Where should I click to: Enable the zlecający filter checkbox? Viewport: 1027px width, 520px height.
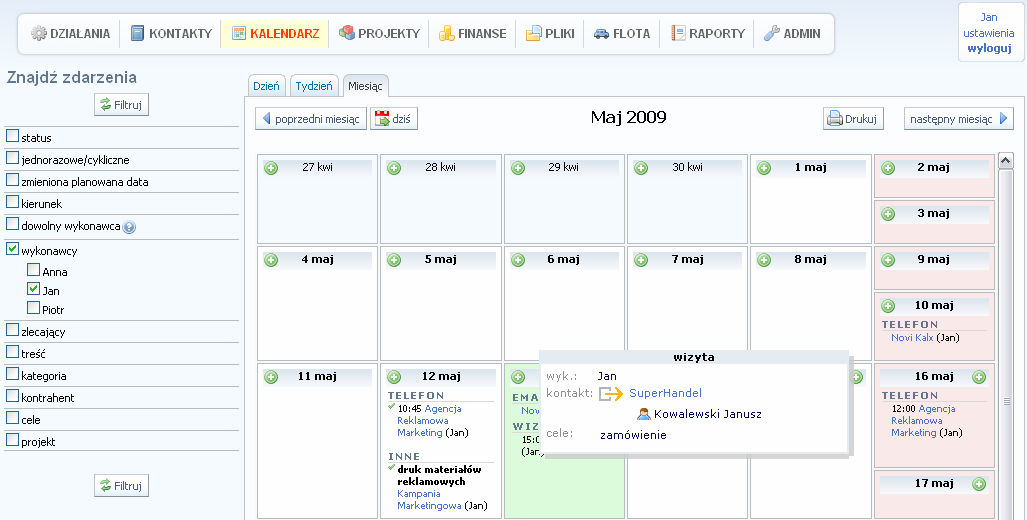12,330
